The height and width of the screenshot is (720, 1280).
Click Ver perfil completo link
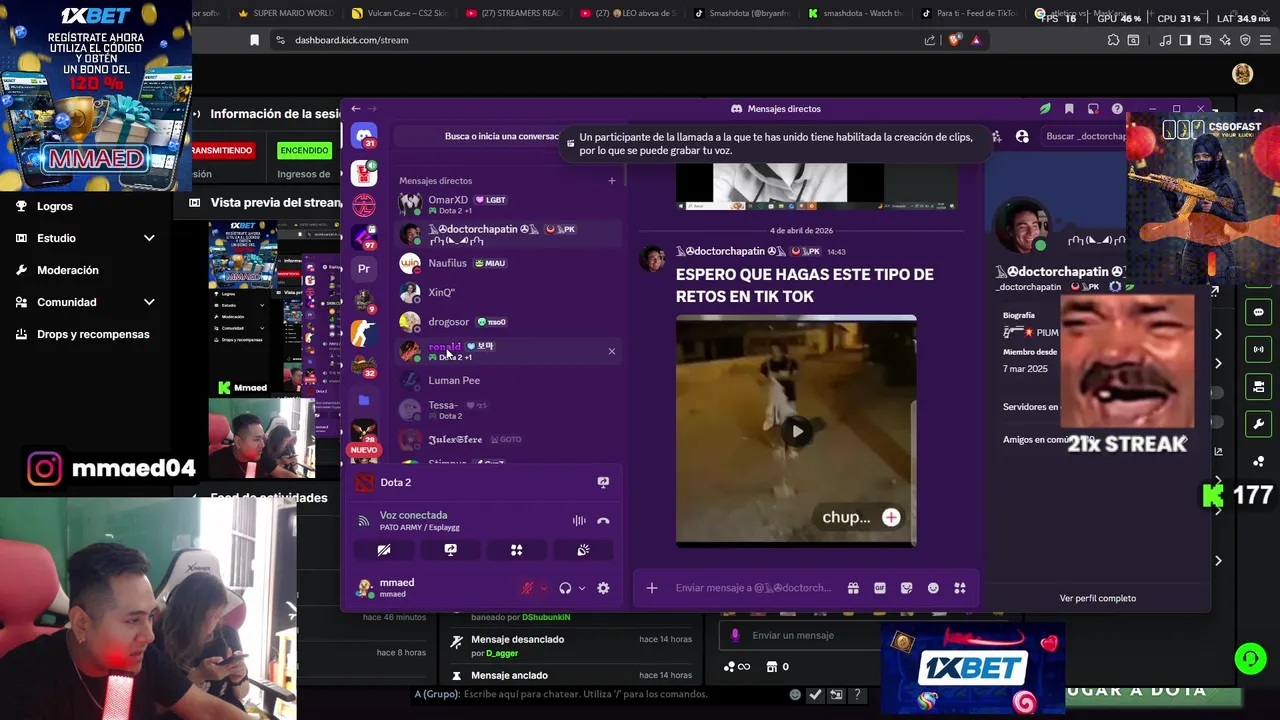[x=1098, y=598]
